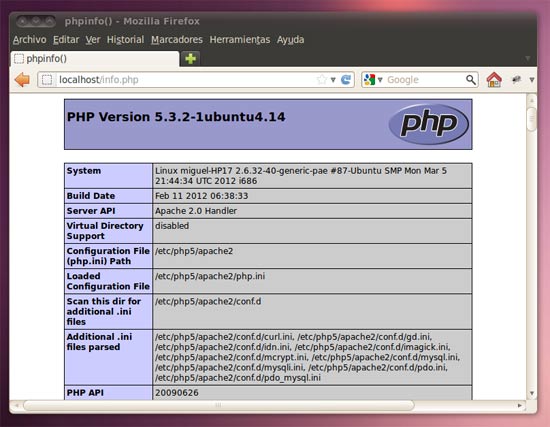
Task: Click the vertical scrollbar down arrow
Action: coord(532,393)
